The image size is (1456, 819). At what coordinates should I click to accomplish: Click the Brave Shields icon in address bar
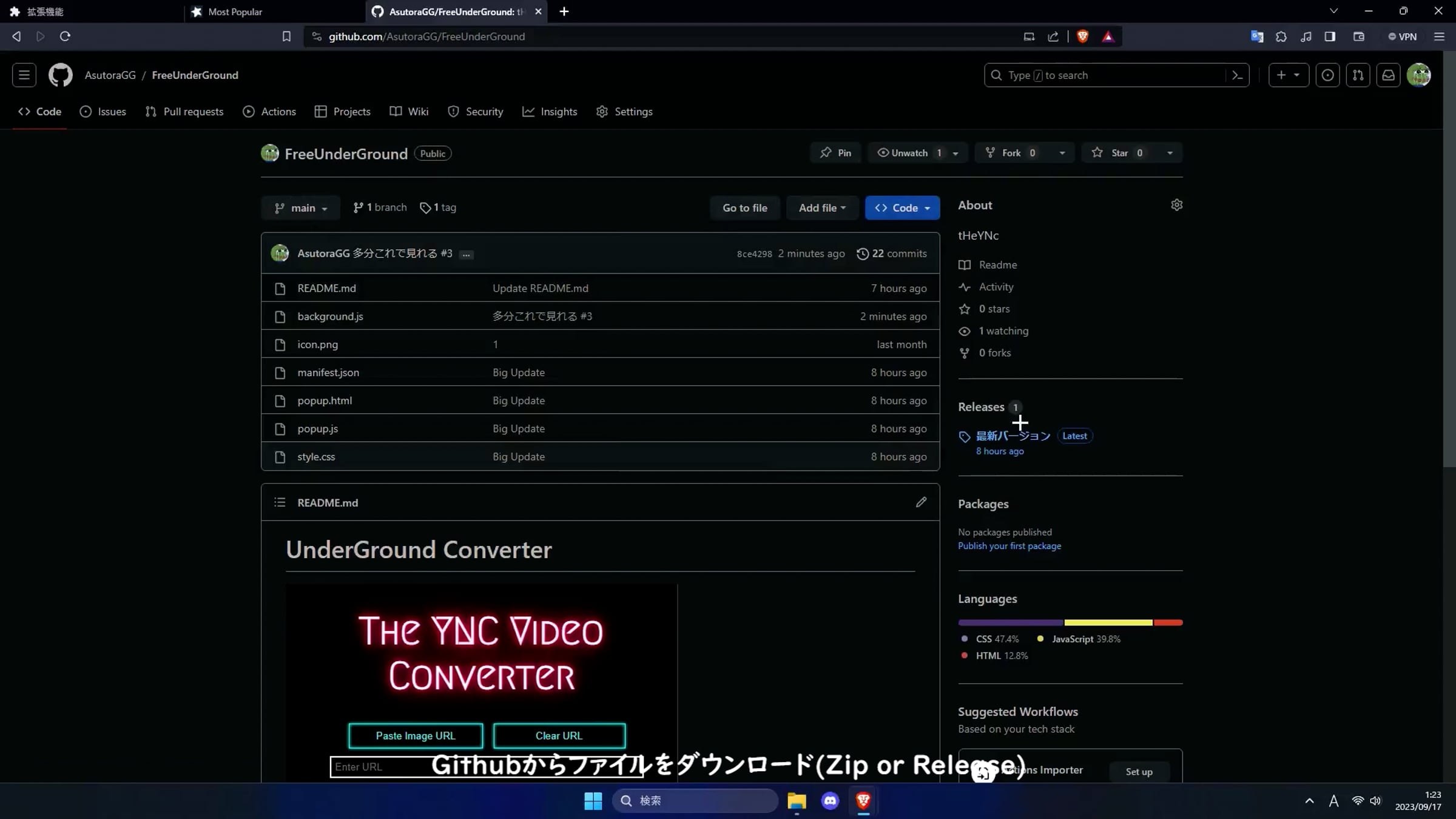pos(1082,36)
